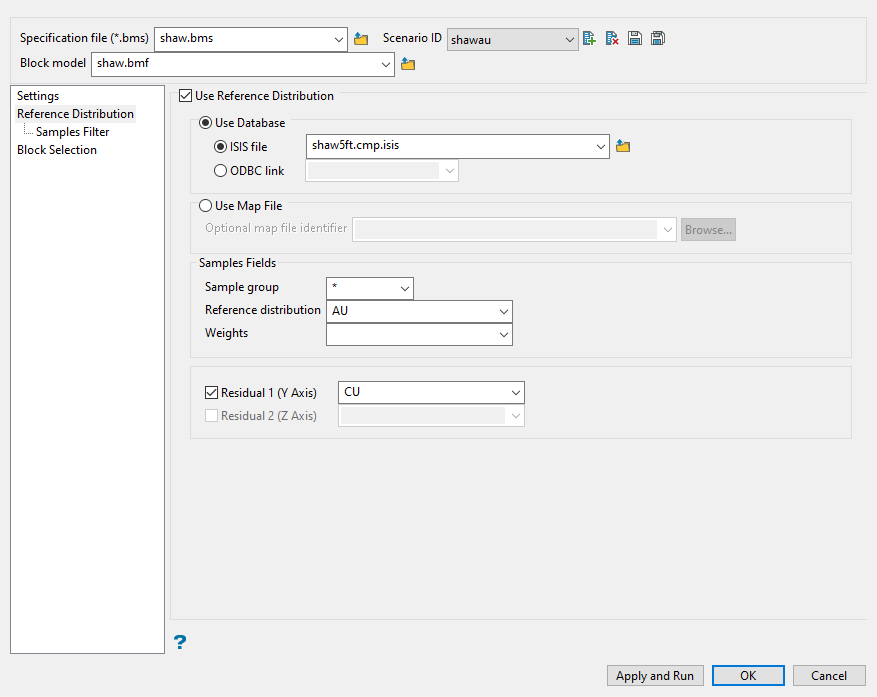Click the delete scenario icon
The image size is (877, 697).
[x=612, y=39]
